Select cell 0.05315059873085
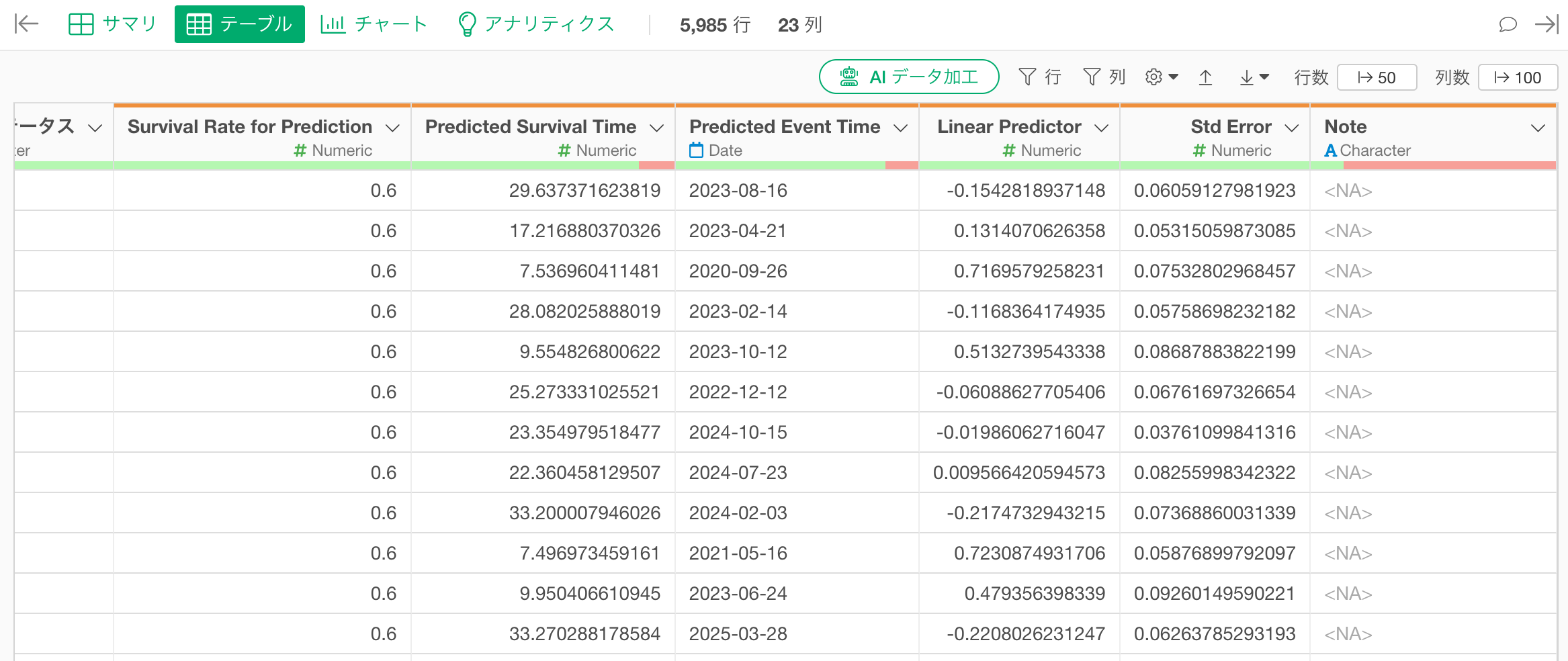 point(1215,231)
